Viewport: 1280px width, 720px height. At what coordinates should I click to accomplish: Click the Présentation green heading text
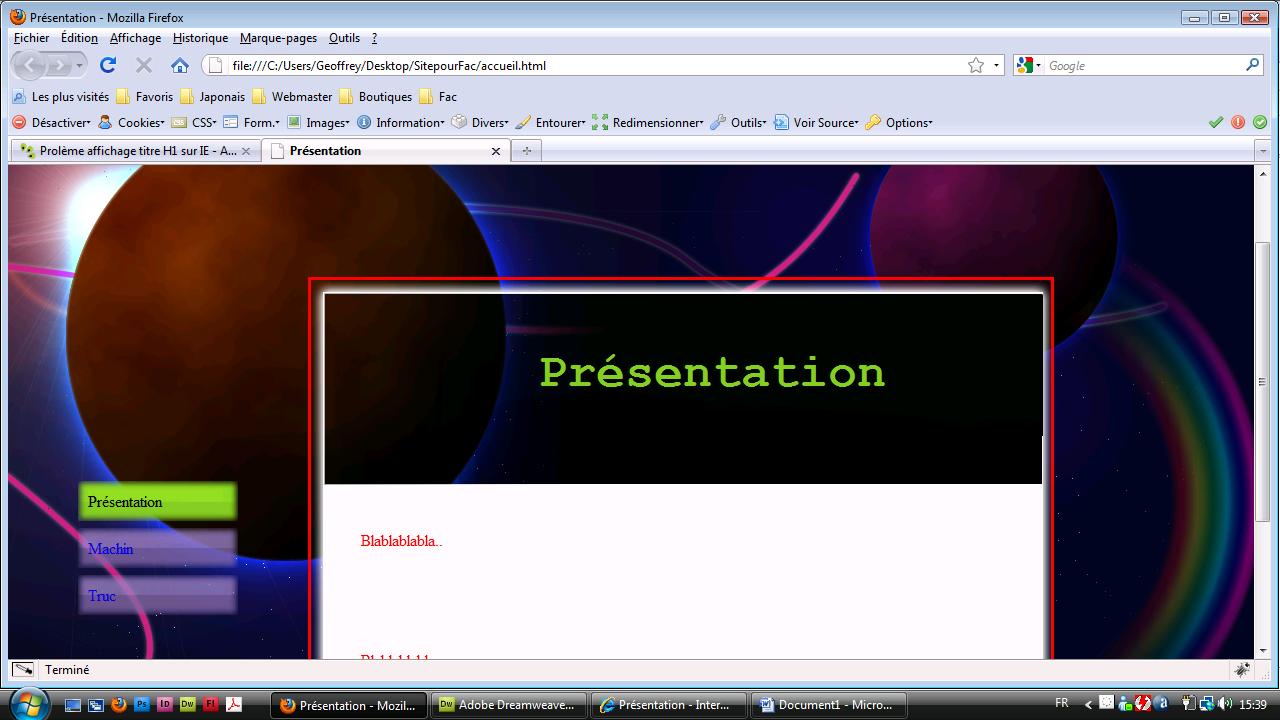[x=712, y=373]
